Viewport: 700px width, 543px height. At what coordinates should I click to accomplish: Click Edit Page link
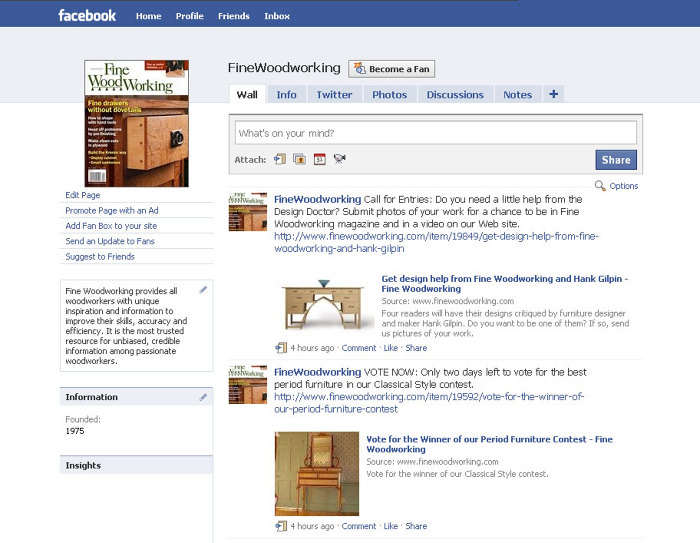(83, 195)
